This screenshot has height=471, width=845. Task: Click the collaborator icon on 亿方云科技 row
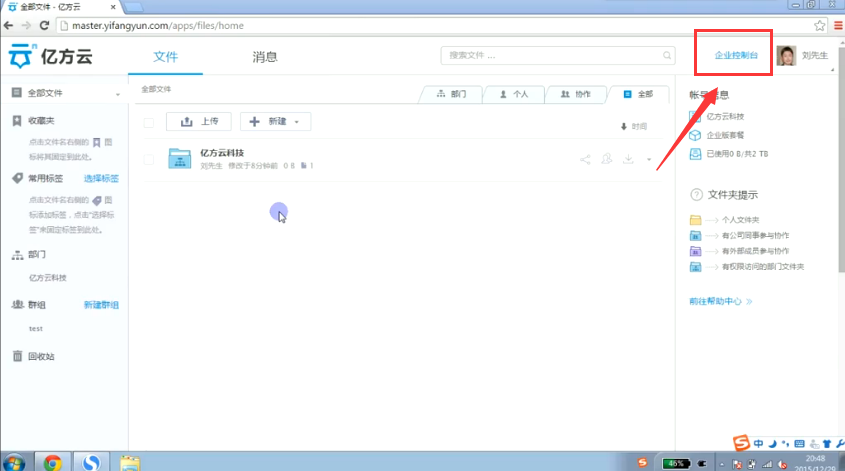(x=607, y=159)
